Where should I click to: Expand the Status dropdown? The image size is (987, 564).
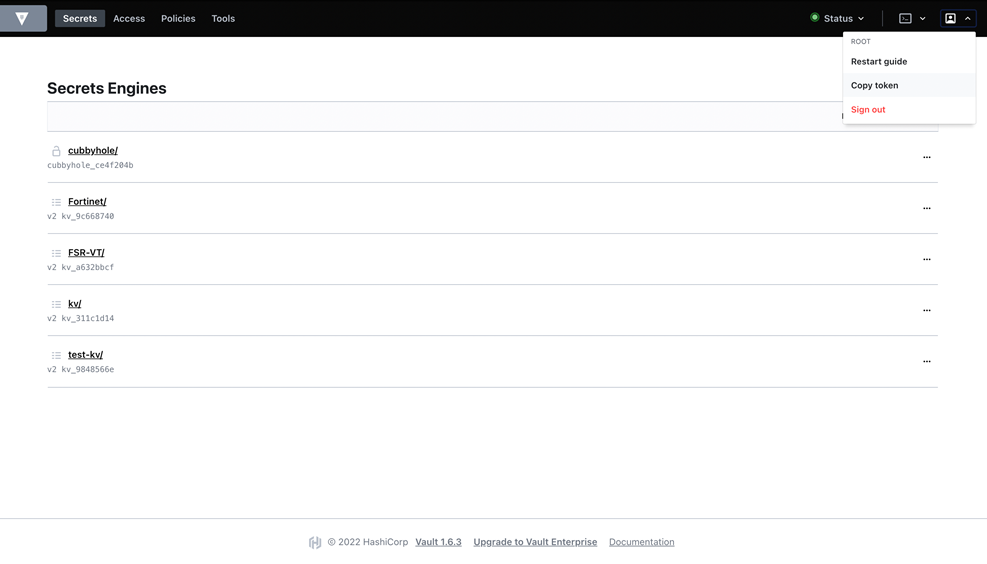pyautogui.click(x=838, y=18)
